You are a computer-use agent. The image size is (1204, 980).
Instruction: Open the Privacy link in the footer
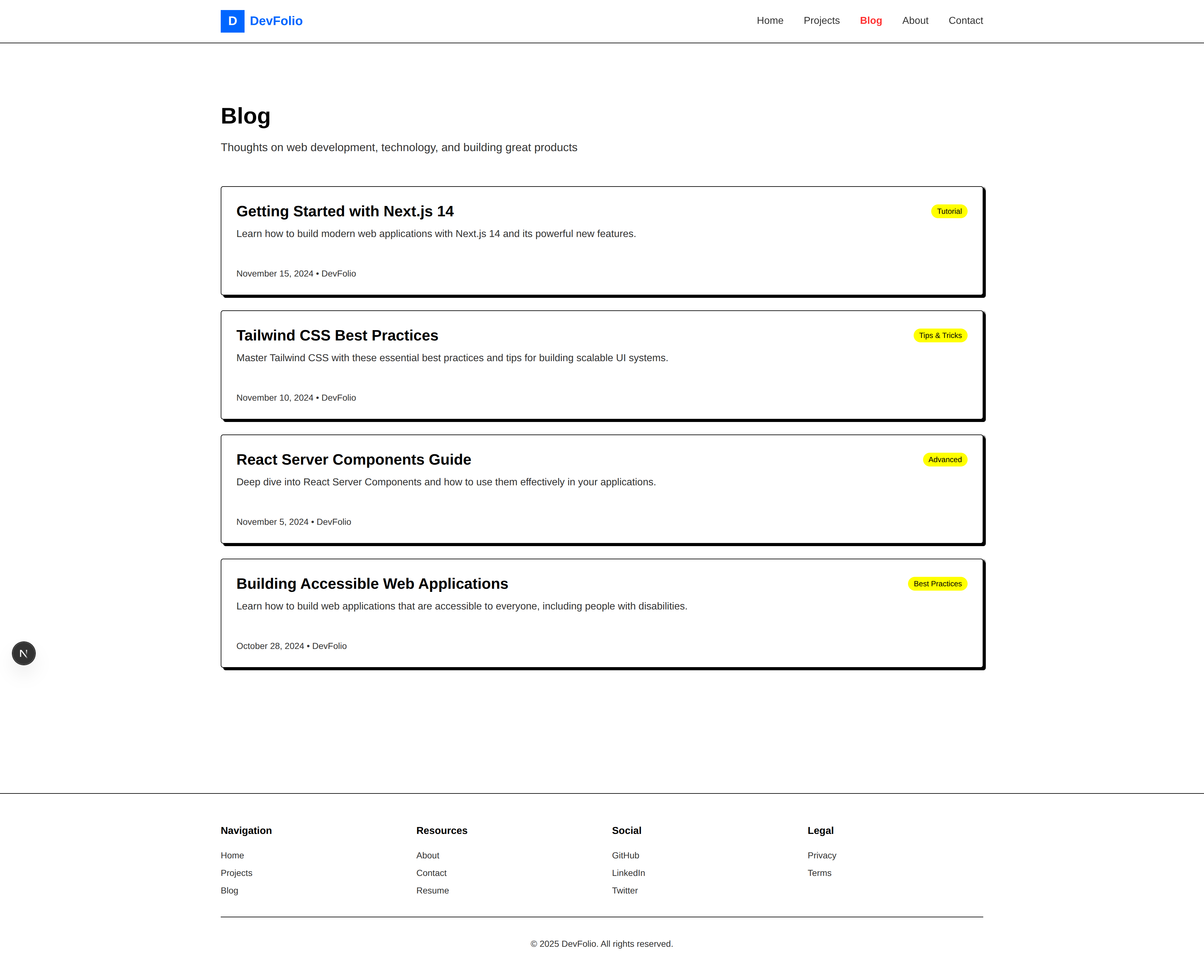coord(821,855)
